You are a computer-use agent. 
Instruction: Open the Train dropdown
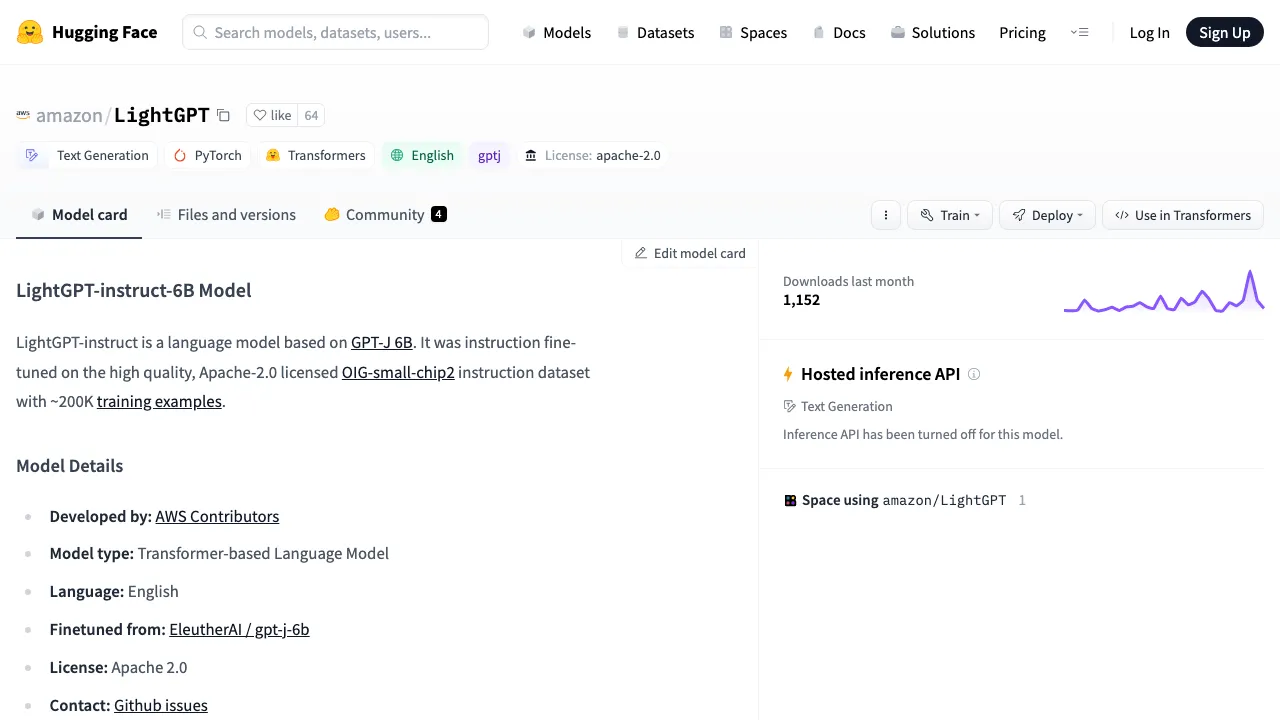point(950,215)
